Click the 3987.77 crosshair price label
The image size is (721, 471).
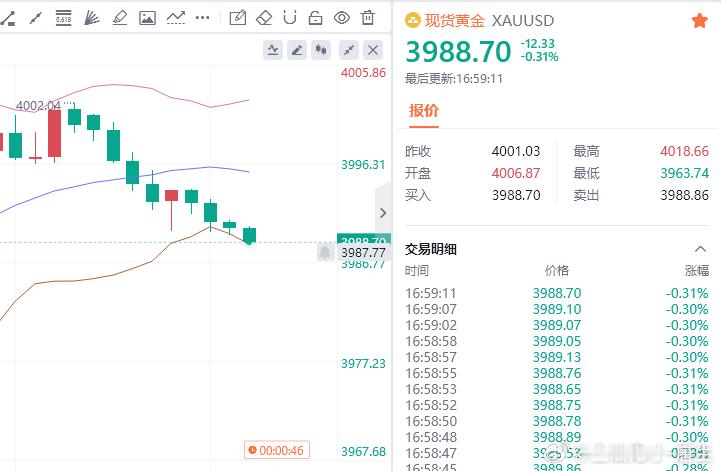point(363,253)
